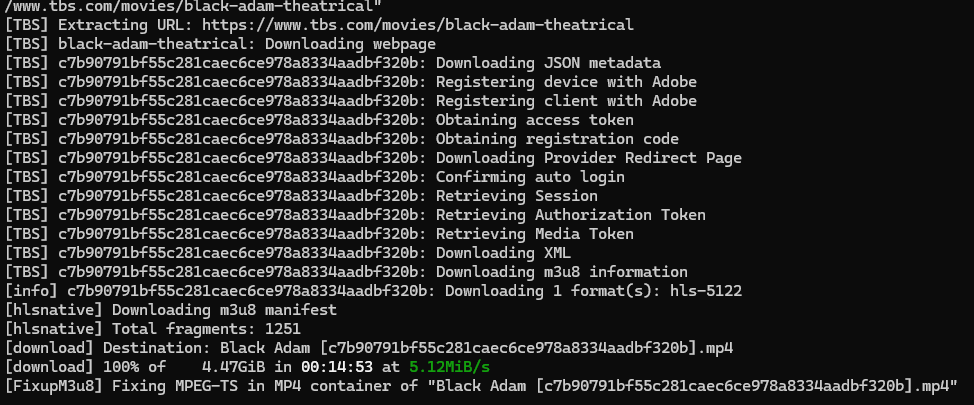Click the 'Downloading XML' status text
The width and height of the screenshot is (974, 405).
503,253
